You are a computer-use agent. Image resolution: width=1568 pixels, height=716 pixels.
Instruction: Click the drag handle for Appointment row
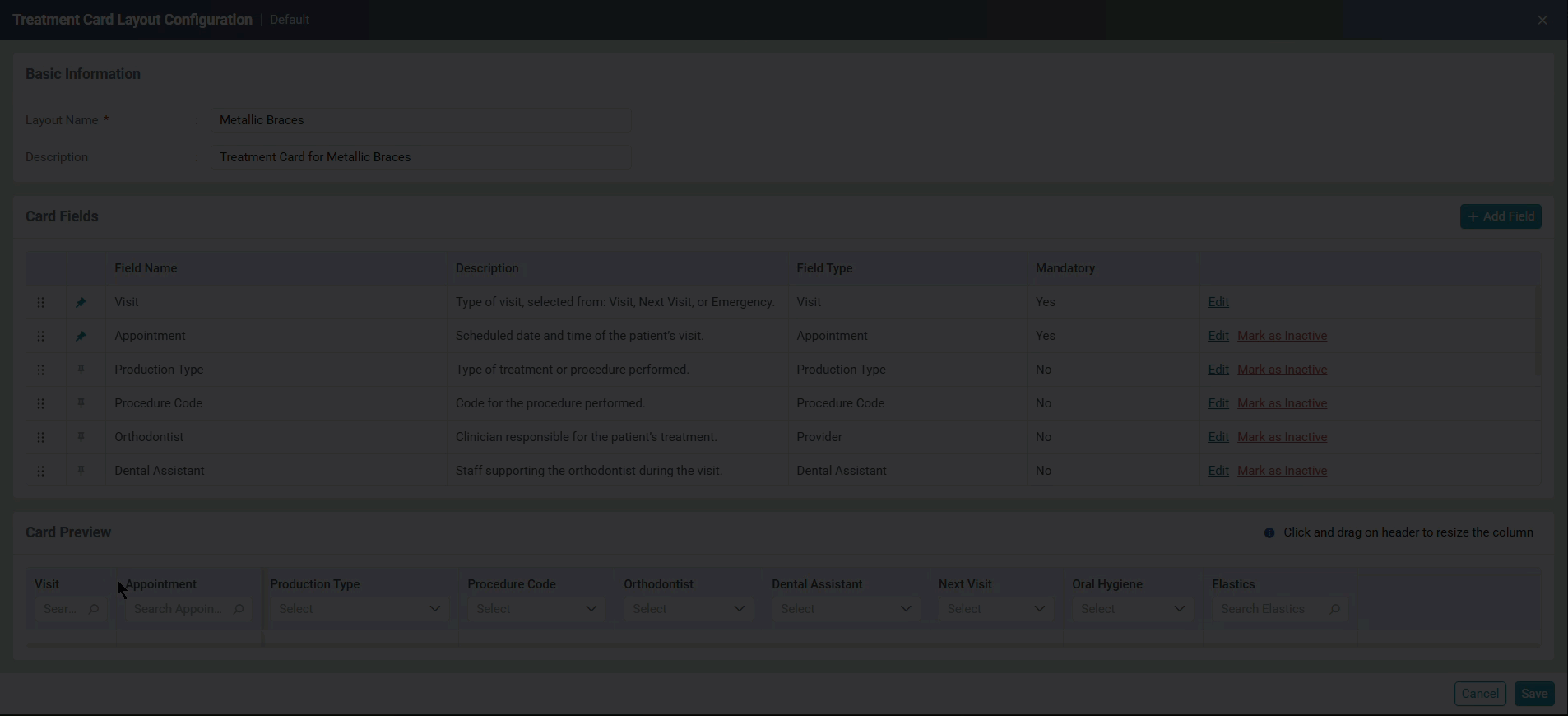point(40,336)
